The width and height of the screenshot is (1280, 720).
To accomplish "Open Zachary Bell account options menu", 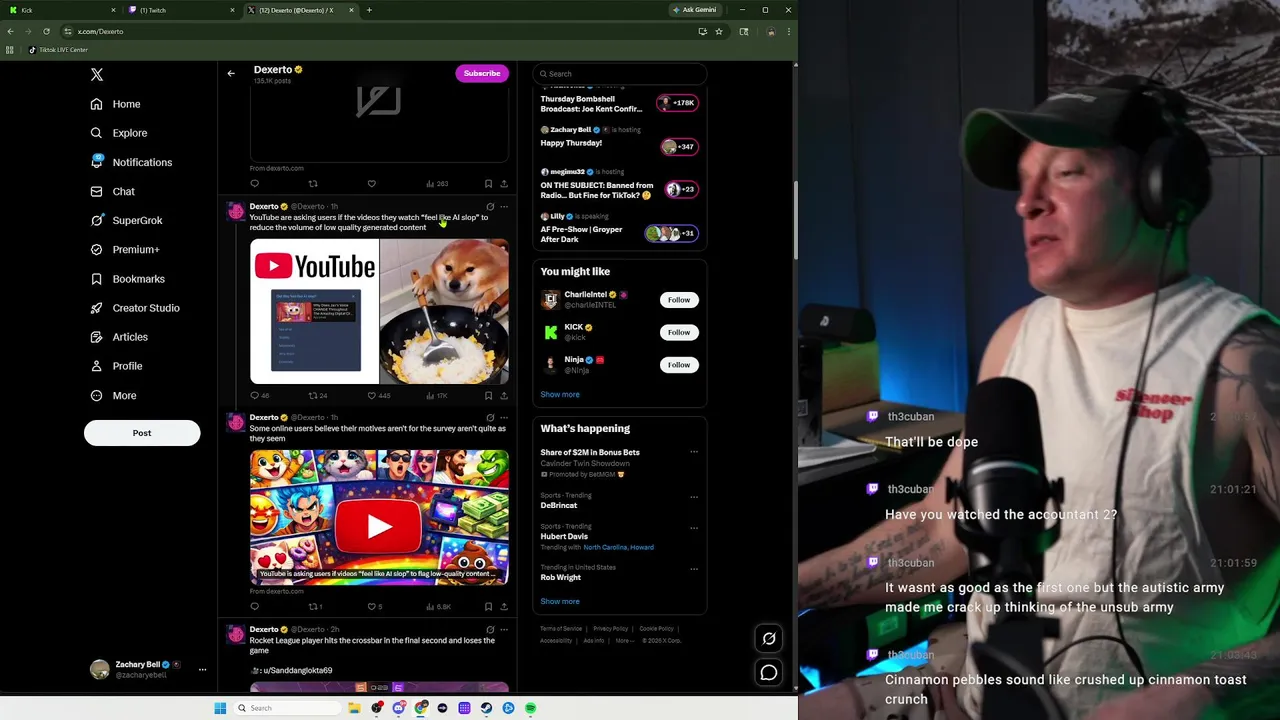I will click(x=202, y=669).
